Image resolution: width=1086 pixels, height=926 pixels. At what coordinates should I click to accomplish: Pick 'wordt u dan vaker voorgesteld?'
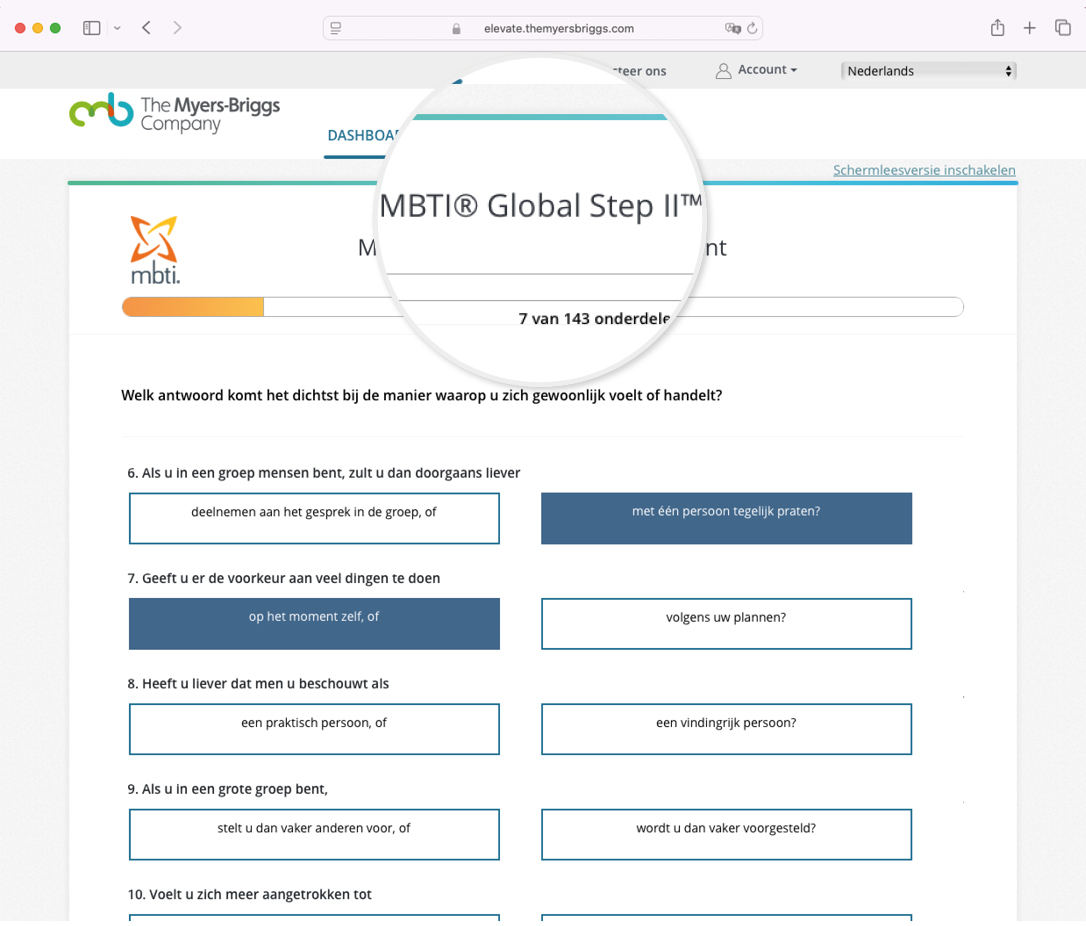pos(727,834)
